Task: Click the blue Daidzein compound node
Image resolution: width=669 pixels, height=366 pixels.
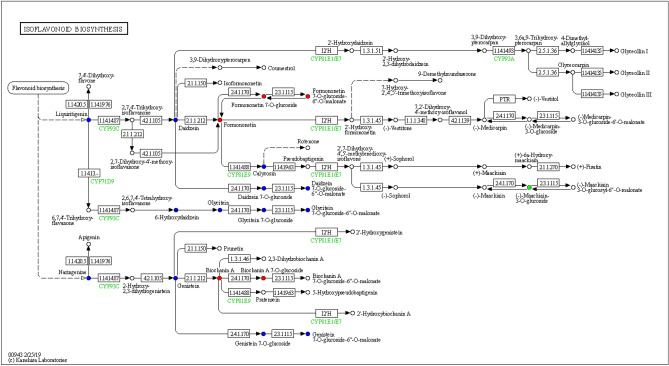Action: coord(175,120)
